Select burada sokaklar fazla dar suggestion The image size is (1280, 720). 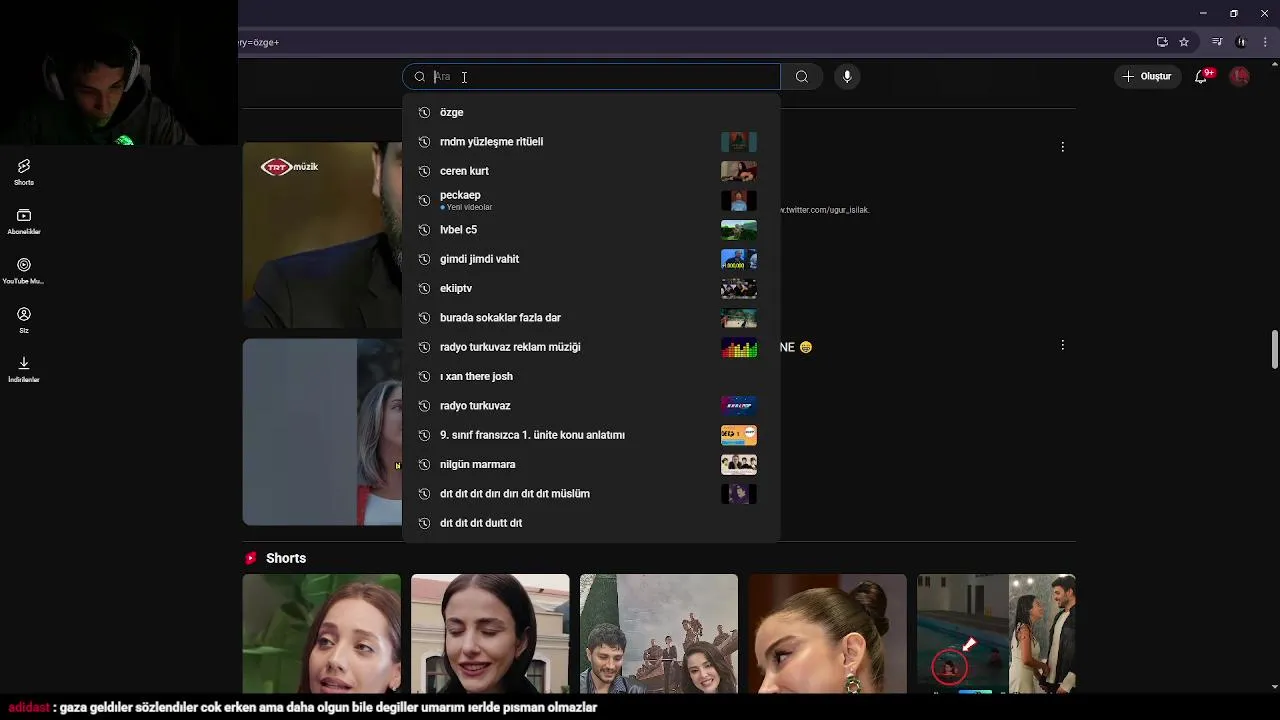tap(591, 318)
